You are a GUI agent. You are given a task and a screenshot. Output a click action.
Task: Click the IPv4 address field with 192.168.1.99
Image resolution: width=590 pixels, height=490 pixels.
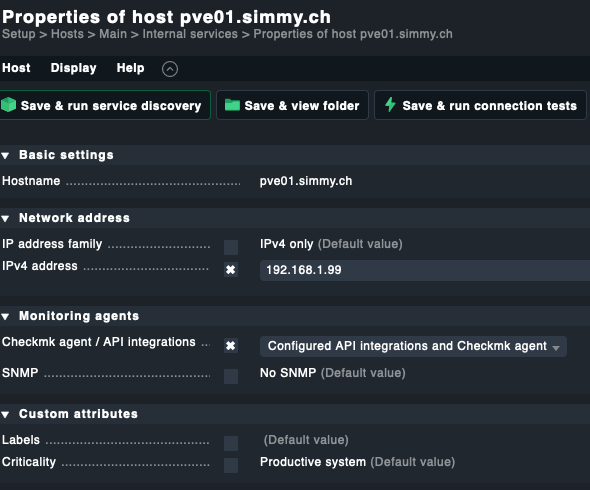(425, 270)
